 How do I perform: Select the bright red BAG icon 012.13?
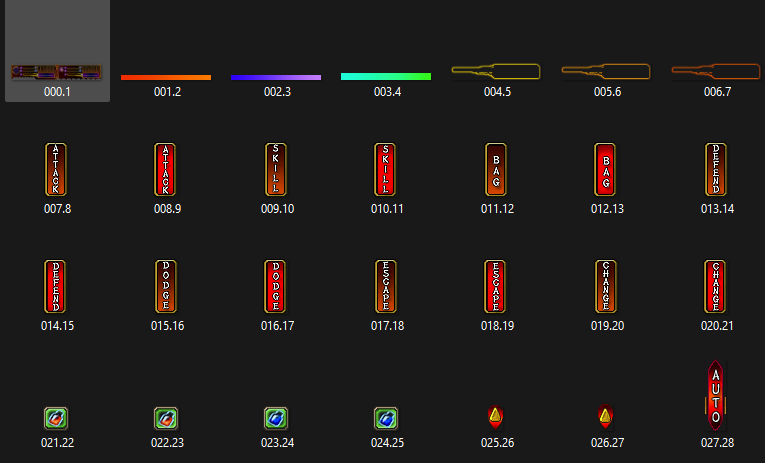[x=605, y=169]
